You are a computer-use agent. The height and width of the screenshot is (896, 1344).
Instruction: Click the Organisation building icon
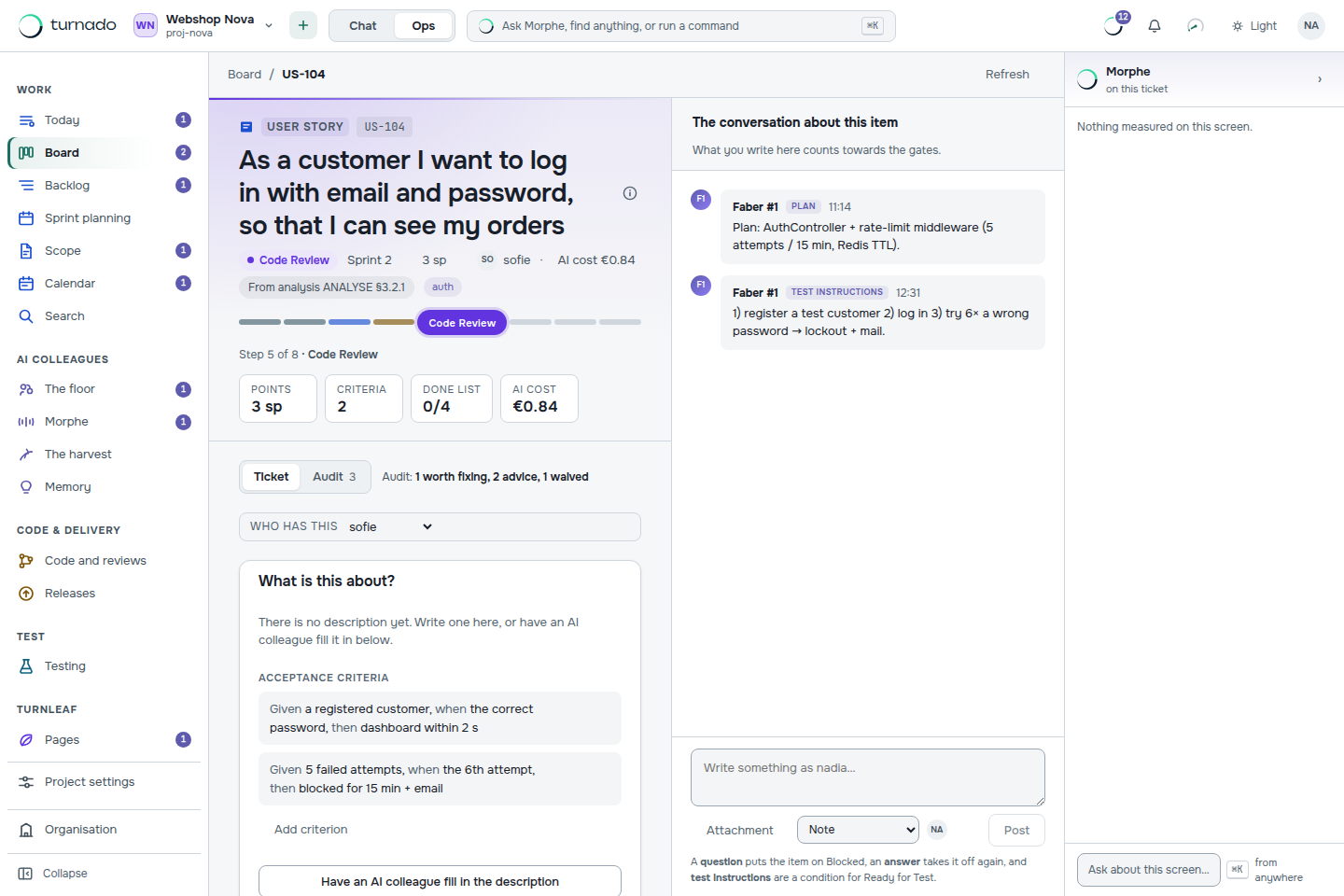click(x=26, y=830)
